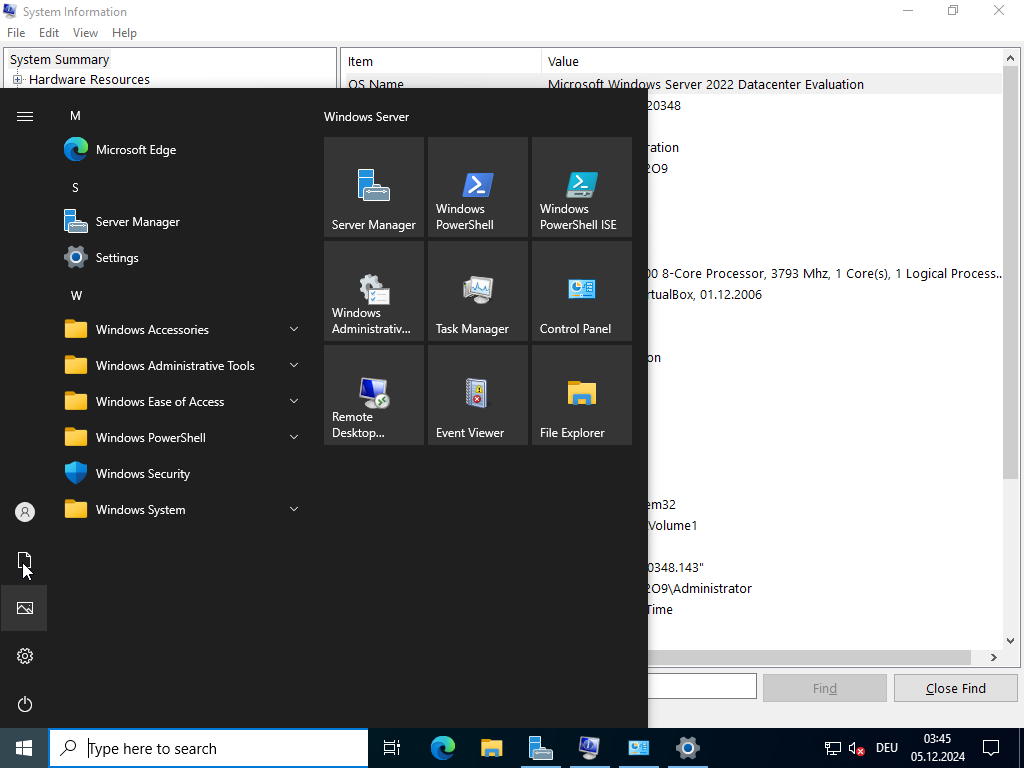Open Server Manager from the app list
The image size is (1024, 768).
183,221
